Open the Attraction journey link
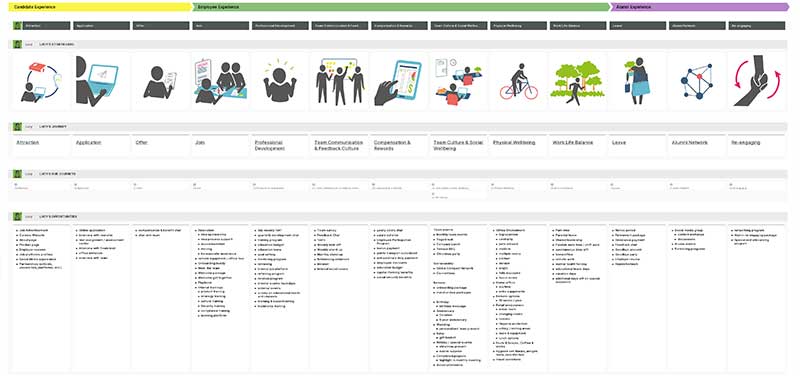 pos(28,143)
